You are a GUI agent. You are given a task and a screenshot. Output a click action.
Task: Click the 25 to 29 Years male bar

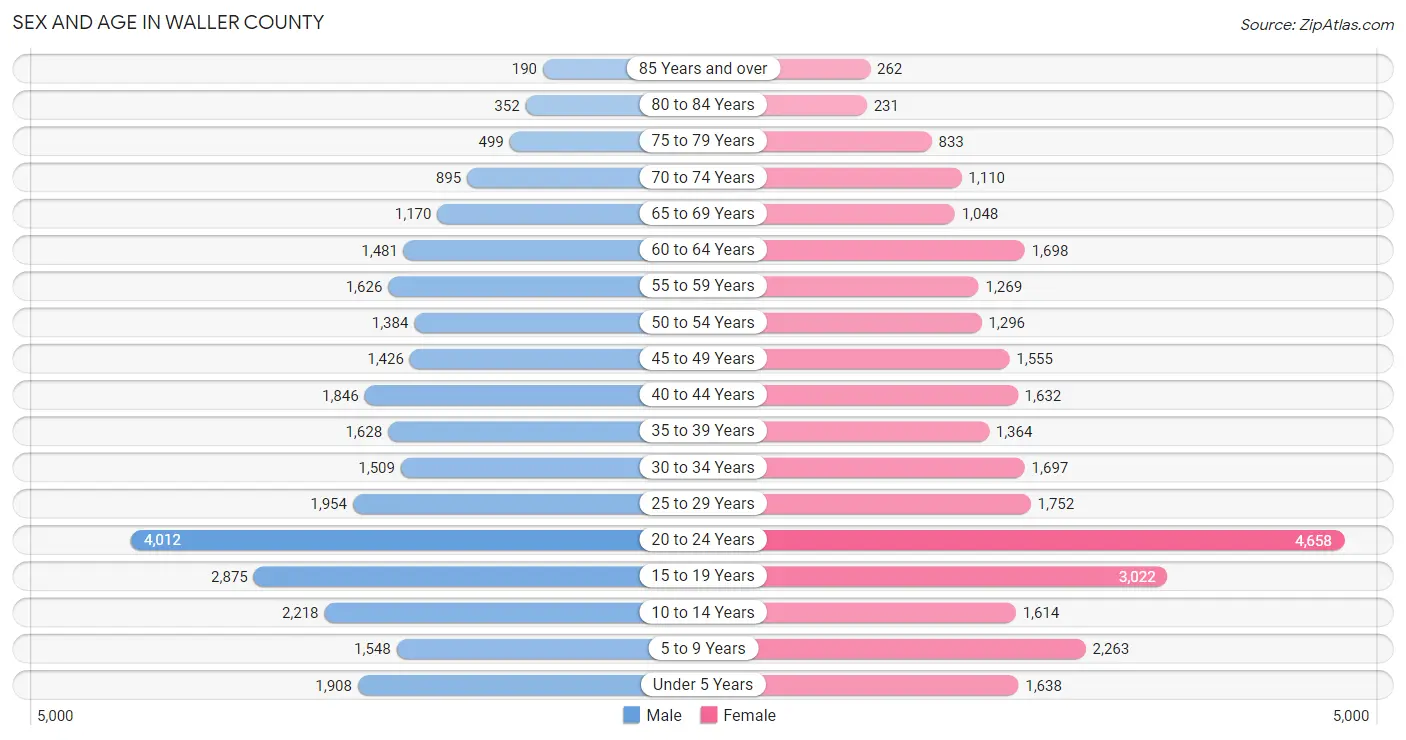click(497, 504)
